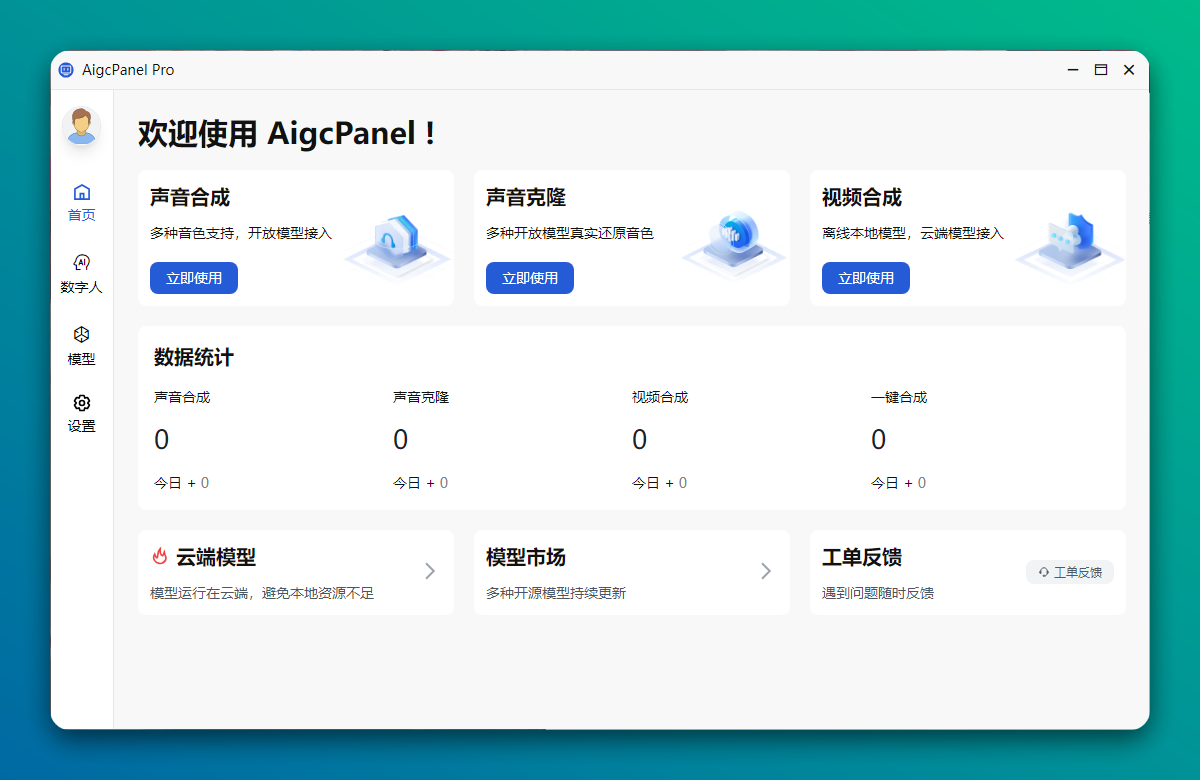Image resolution: width=1200 pixels, height=780 pixels.
Task: Click the text 离线本地模型，云端模型接入
Action: click(x=913, y=233)
